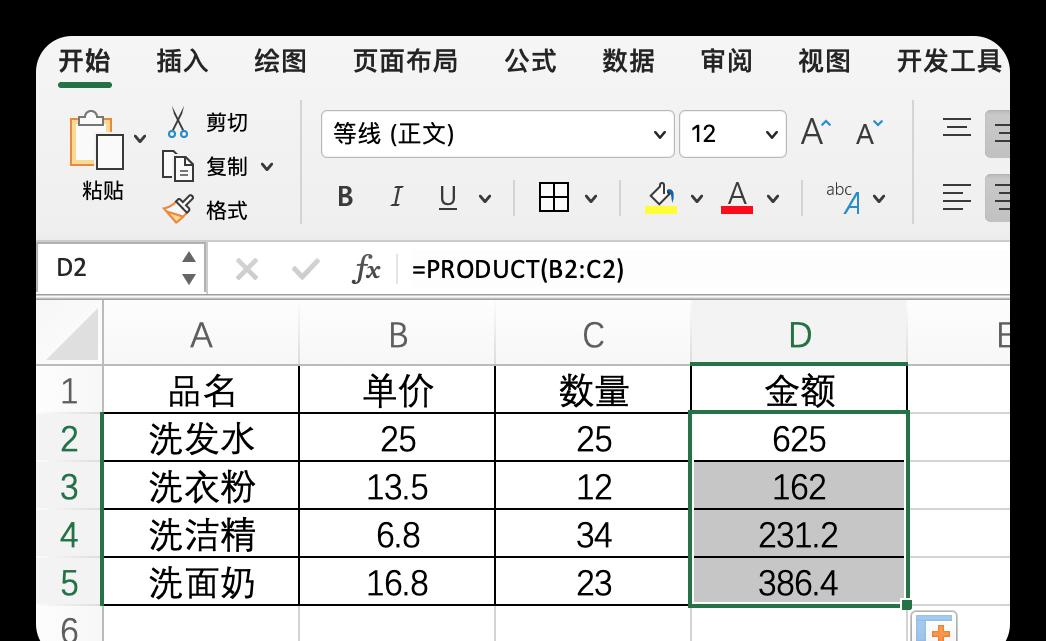Cancel formula entry with X icon
The height and width of the screenshot is (641, 1046).
point(247,269)
